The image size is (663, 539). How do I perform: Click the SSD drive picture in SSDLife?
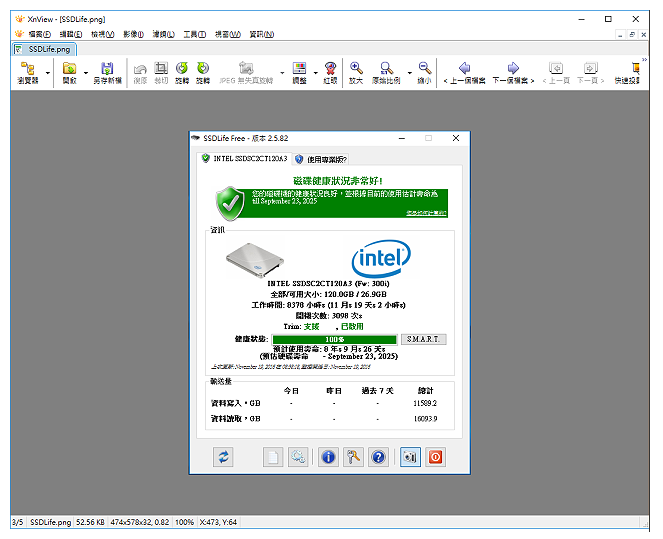pos(255,260)
